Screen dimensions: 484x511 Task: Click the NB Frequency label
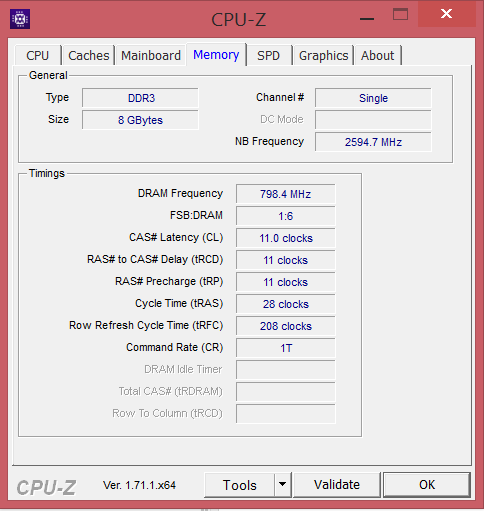coord(269,141)
